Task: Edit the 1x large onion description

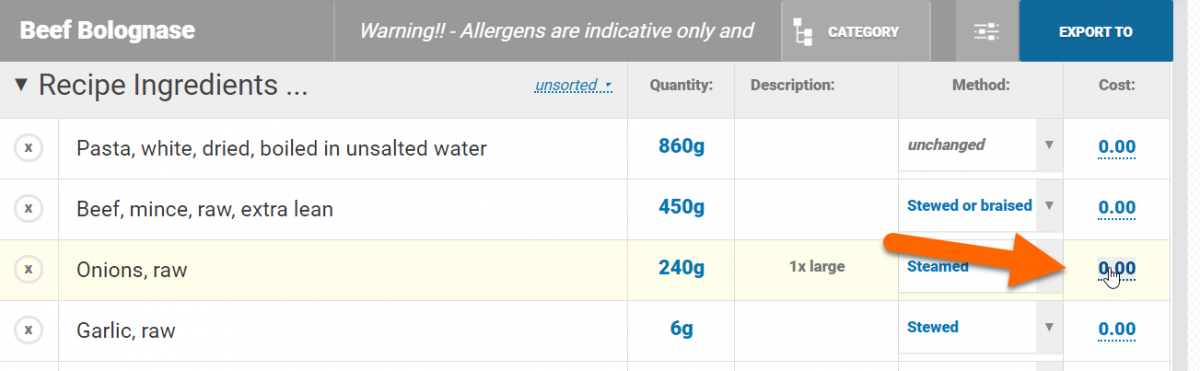Action: click(x=817, y=267)
